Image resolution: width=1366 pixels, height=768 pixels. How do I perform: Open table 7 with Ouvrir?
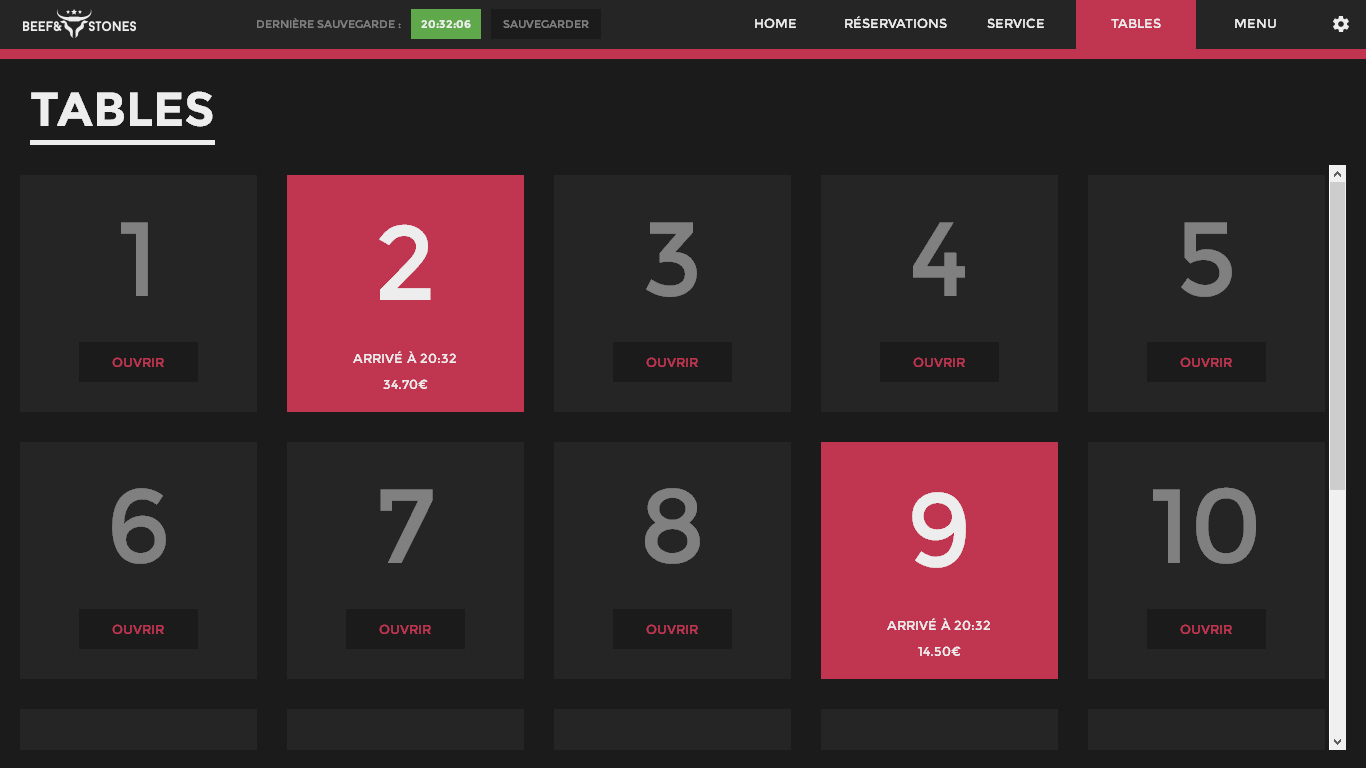(x=405, y=629)
